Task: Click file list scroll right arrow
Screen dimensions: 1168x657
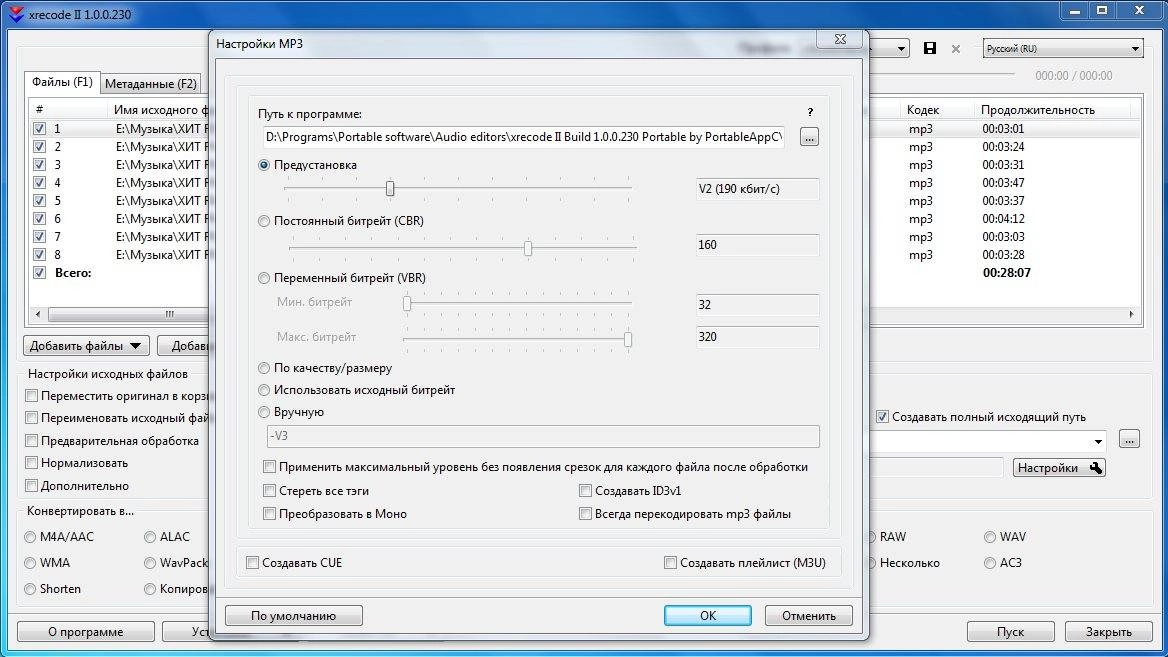Action: 1131,314
